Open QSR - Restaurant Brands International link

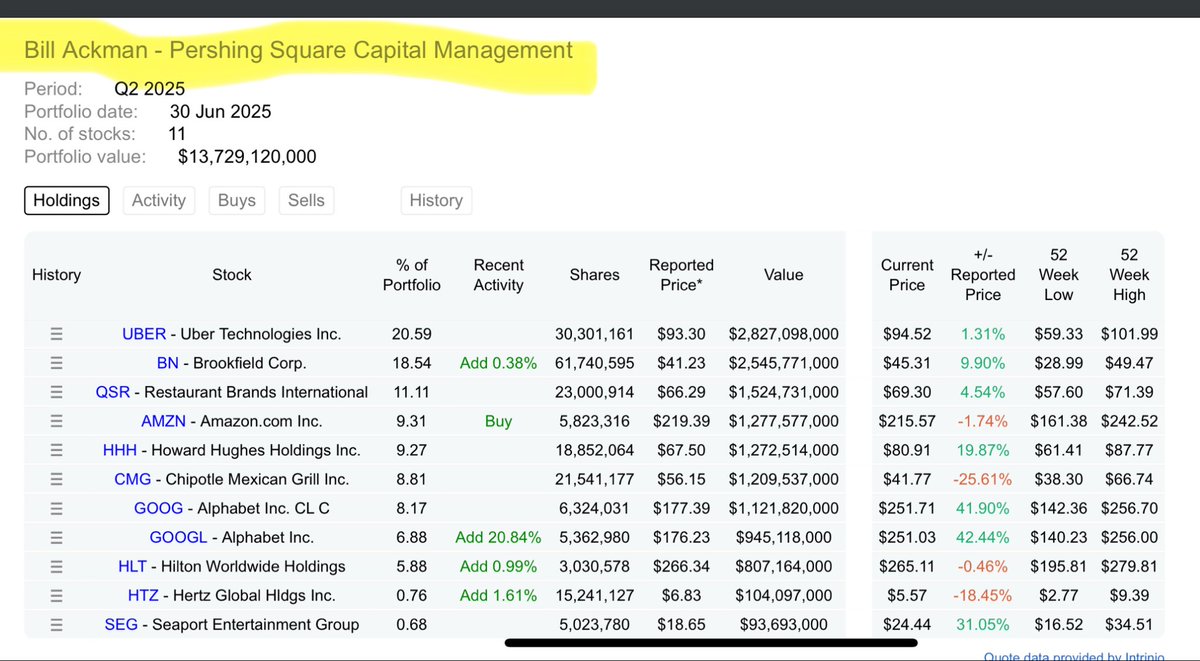click(x=232, y=392)
